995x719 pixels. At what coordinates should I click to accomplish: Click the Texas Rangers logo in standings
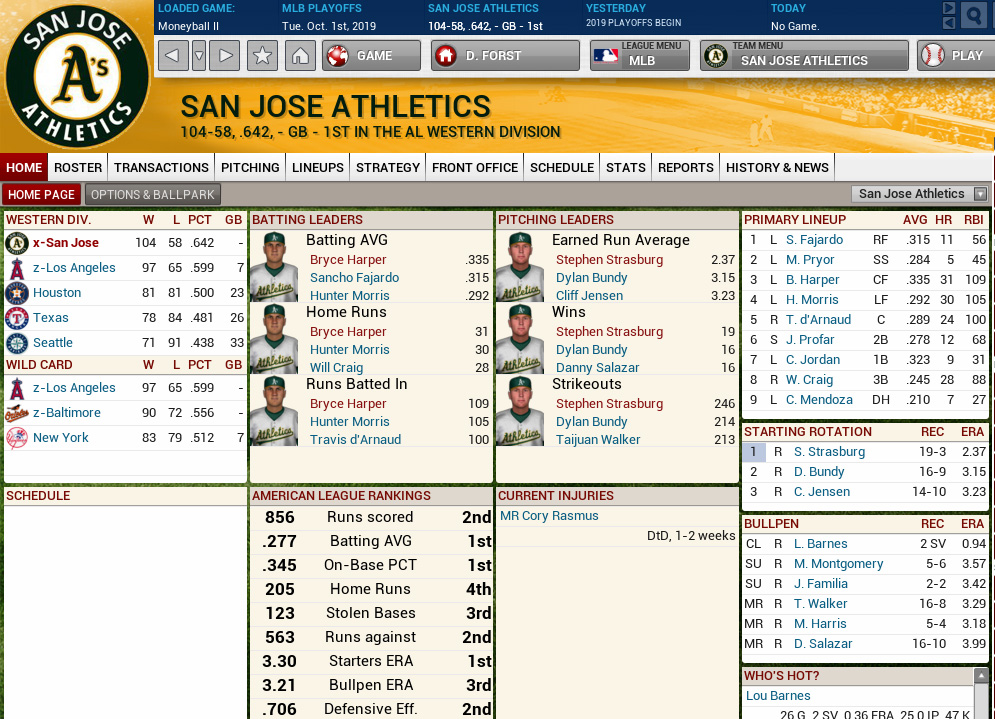click(x=17, y=318)
